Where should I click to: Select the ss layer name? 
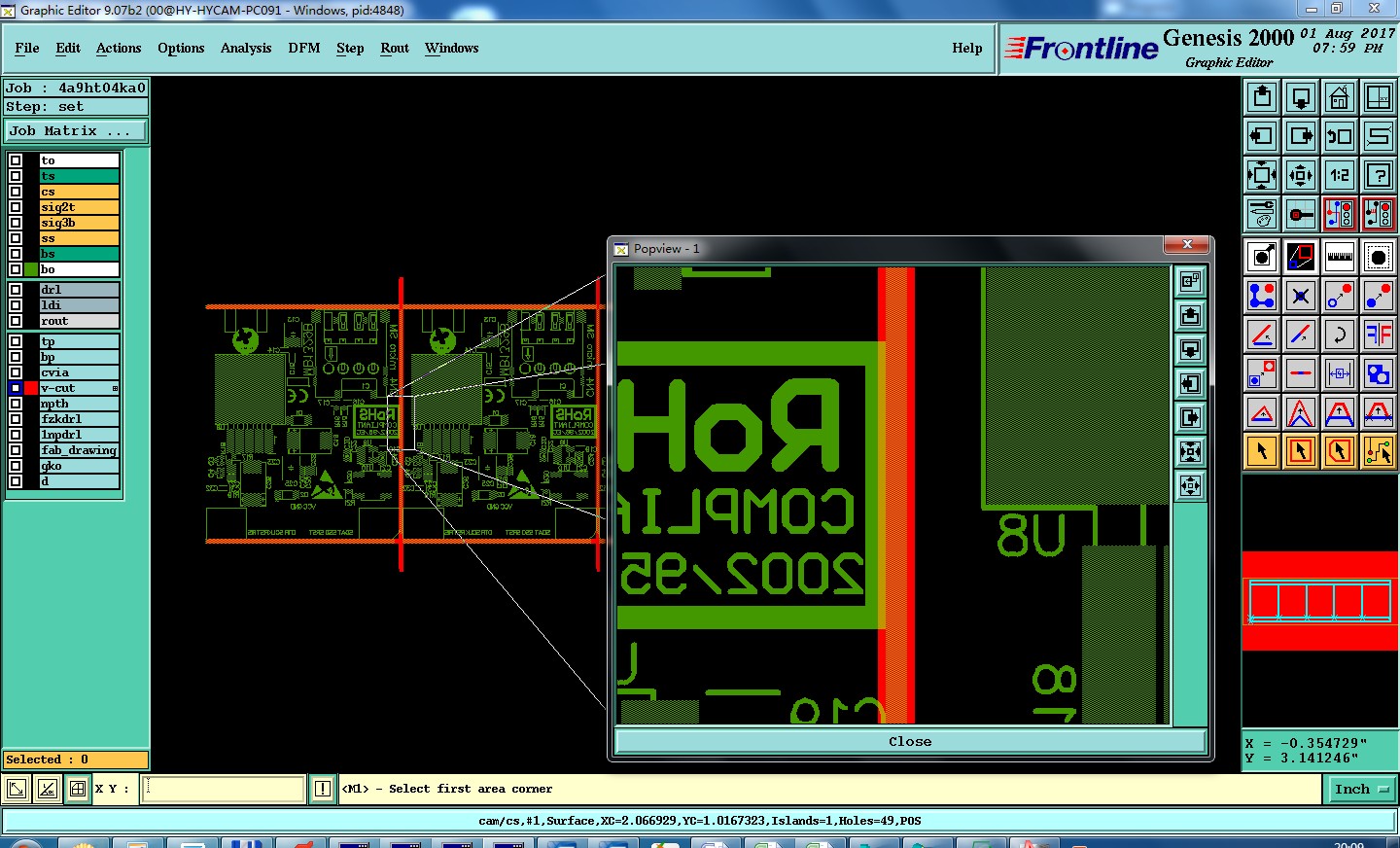click(x=80, y=238)
